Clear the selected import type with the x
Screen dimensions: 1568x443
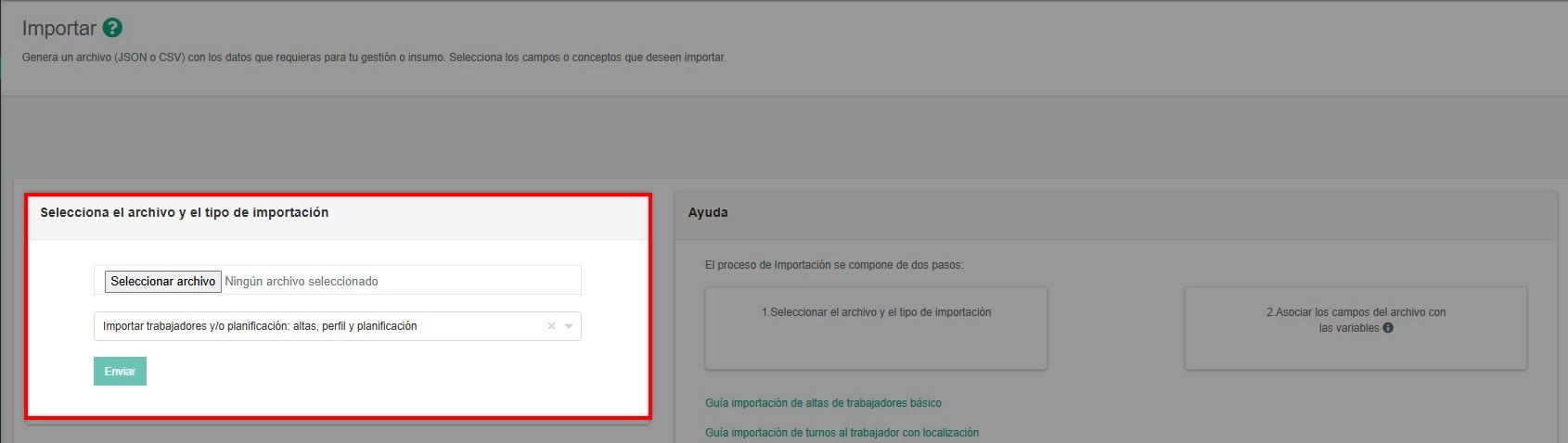[x=551, y=326]
